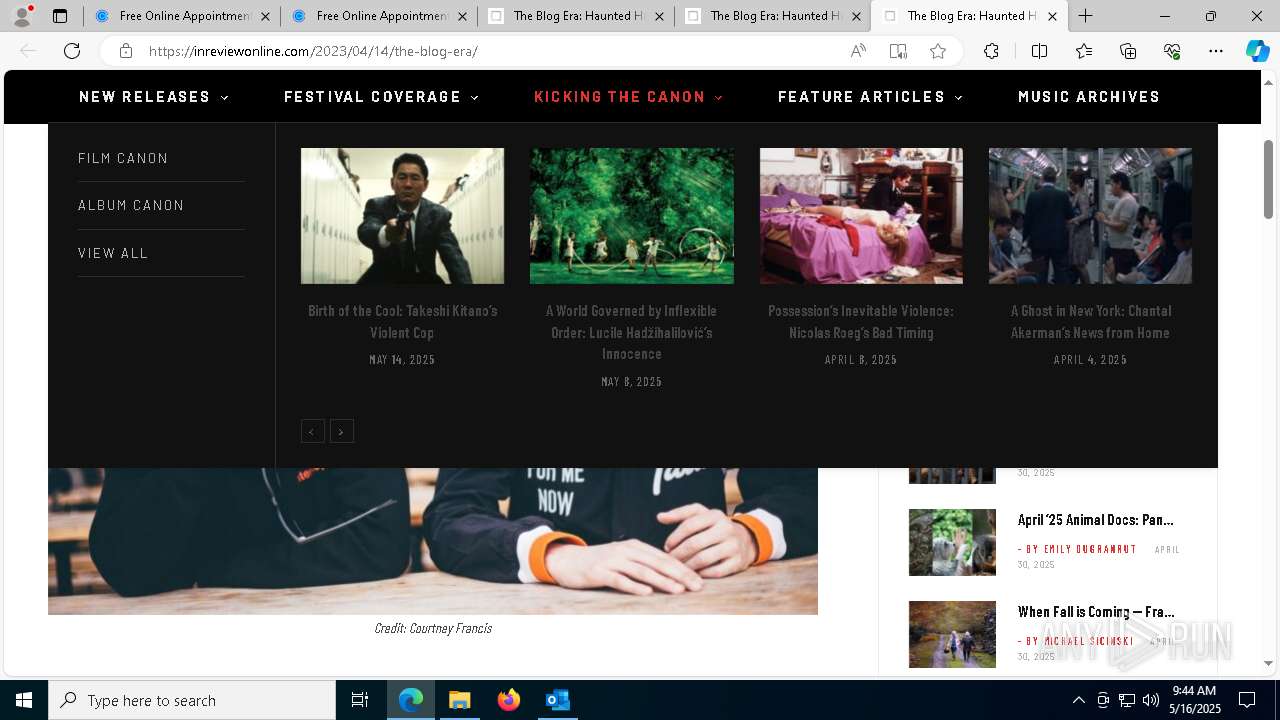
Task: Open April '25 Animal Docs article
Action: (x=1095, y=520)
